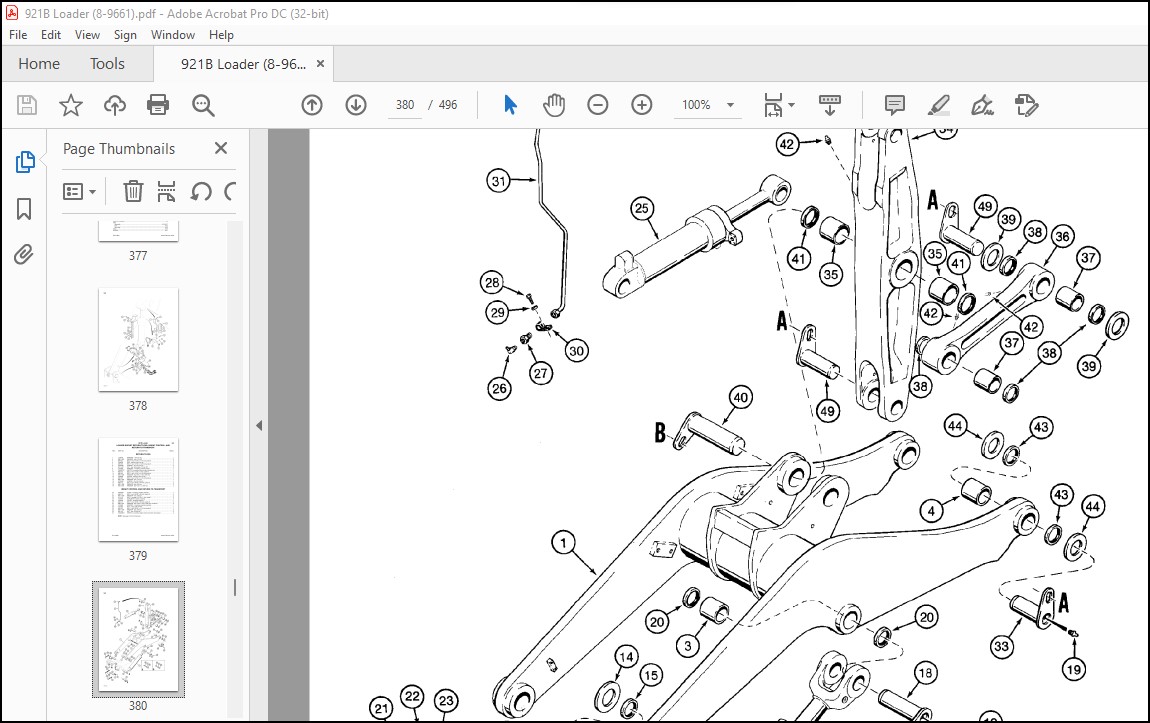The image size is (1150, 723).
Task: Click the upload to cloud icon
Action: [x=114, y=105]
